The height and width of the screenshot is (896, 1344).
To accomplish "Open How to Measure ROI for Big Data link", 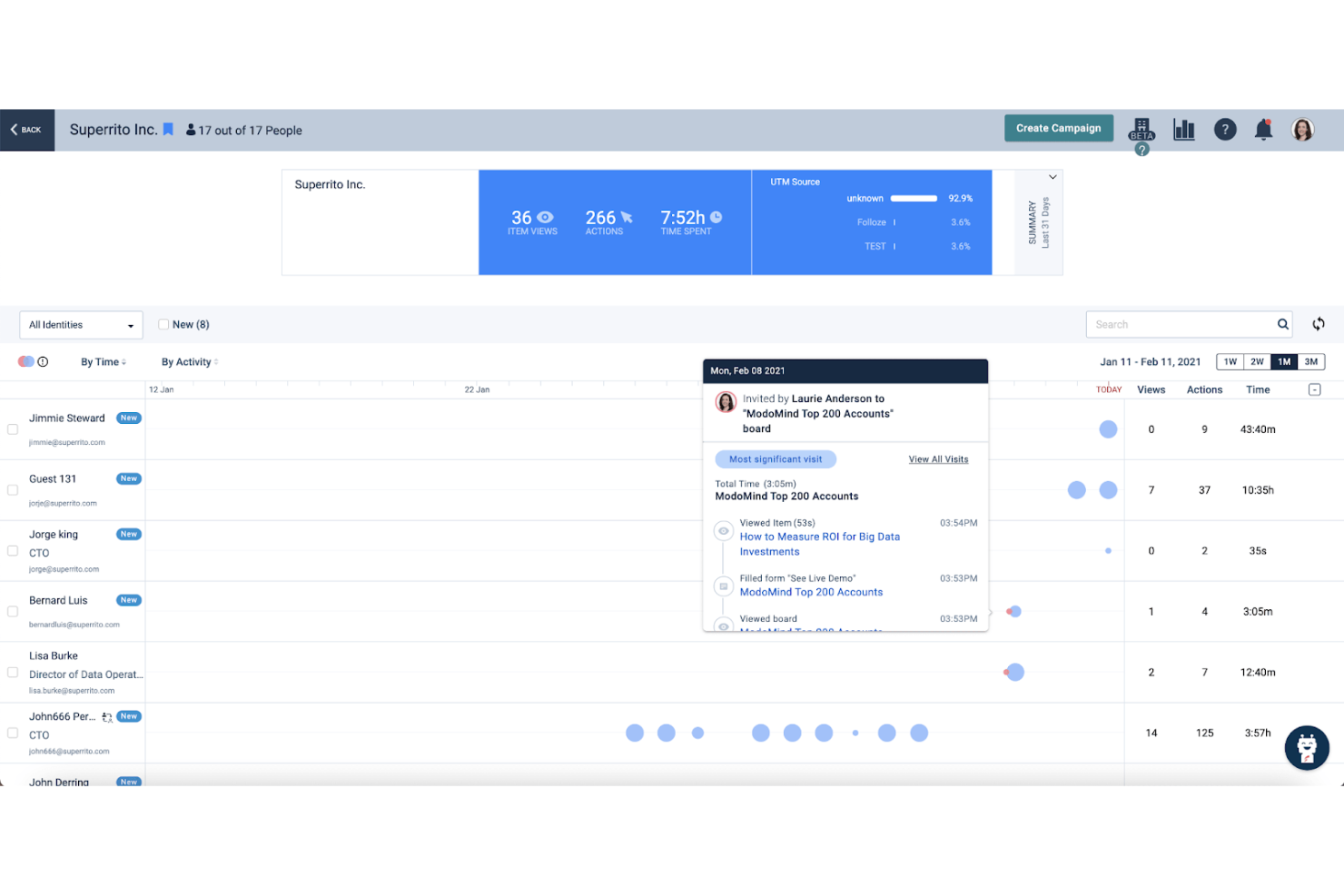I will coord(820,544).
